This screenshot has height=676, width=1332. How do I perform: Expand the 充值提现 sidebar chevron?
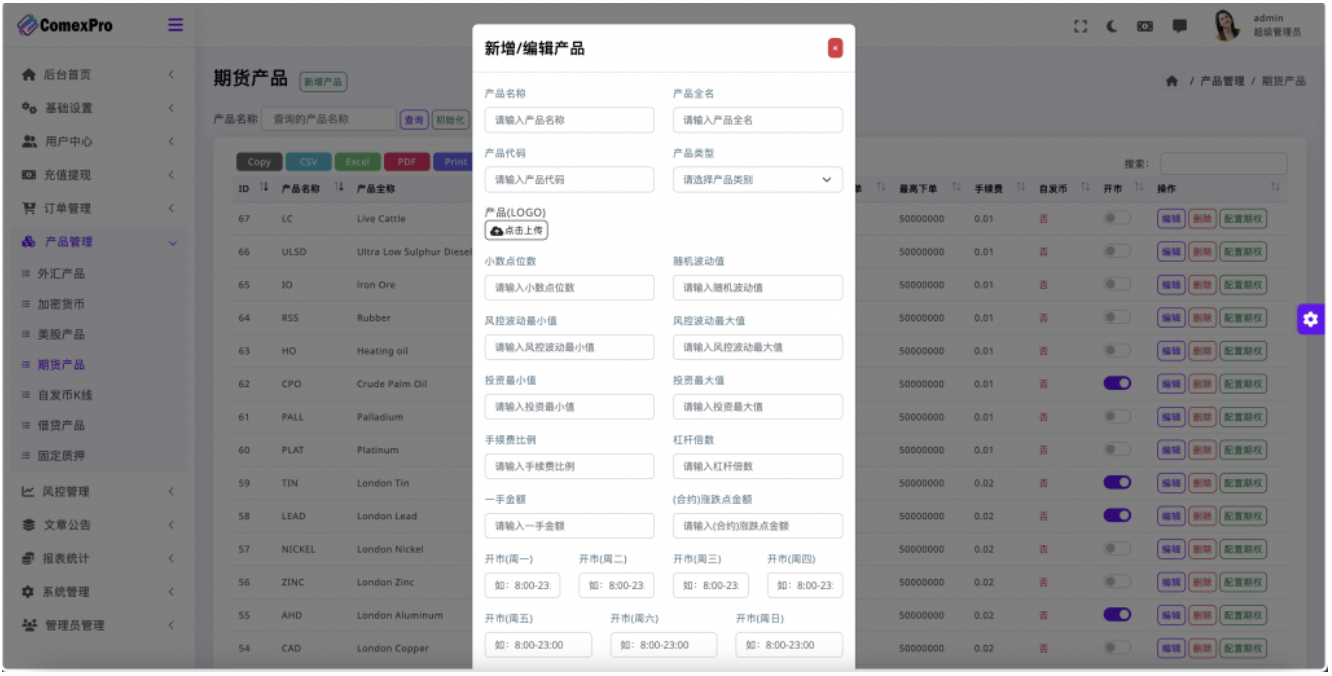(171, 175)
